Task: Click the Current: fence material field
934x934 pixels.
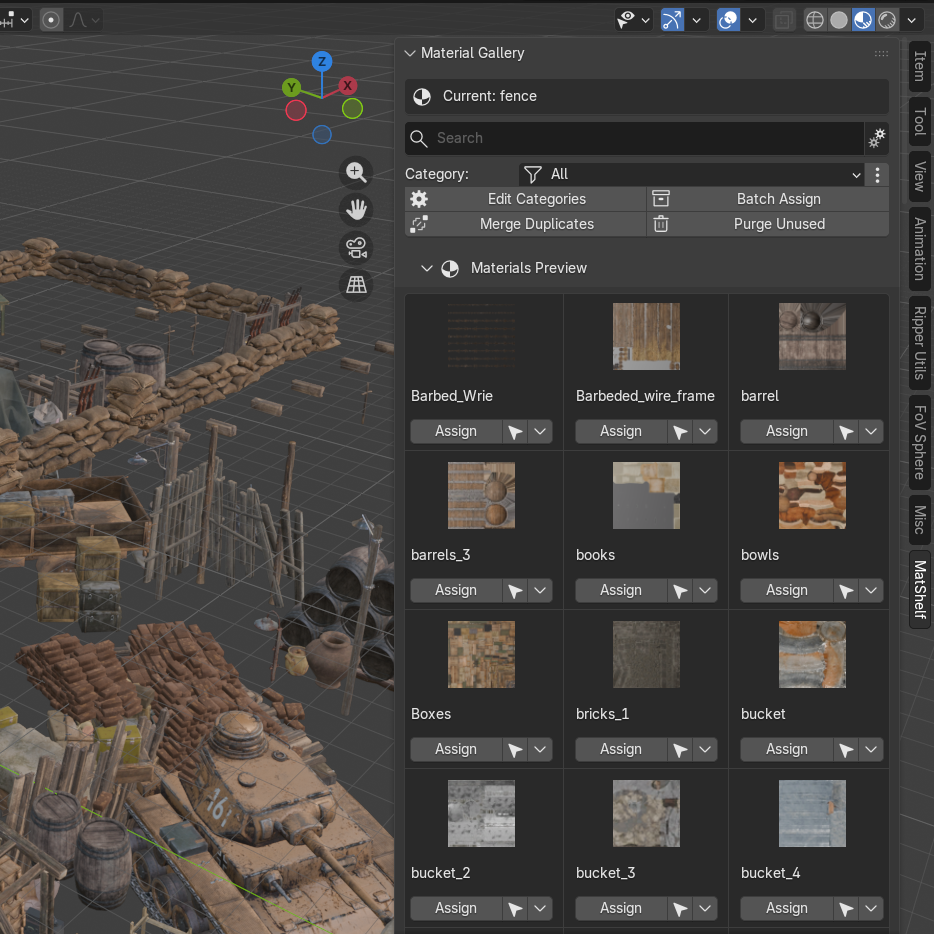Action: click(647, 96)
